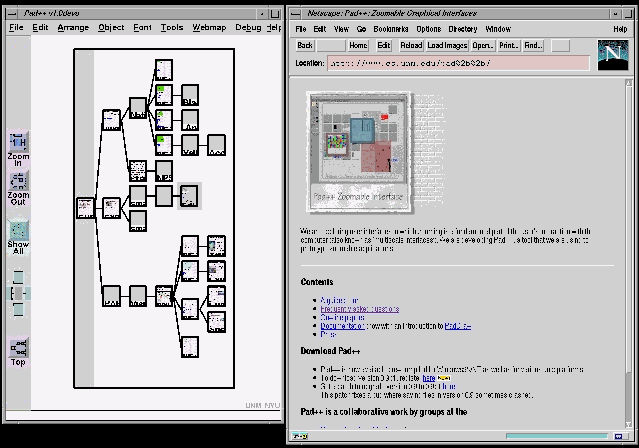
Task: Follow the first link under Contents
Action: [x=339, y=300]
